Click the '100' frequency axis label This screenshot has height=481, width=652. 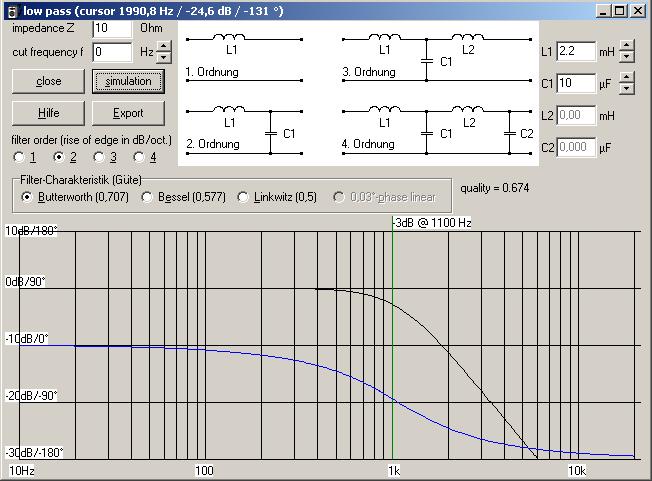pos(204,471)
